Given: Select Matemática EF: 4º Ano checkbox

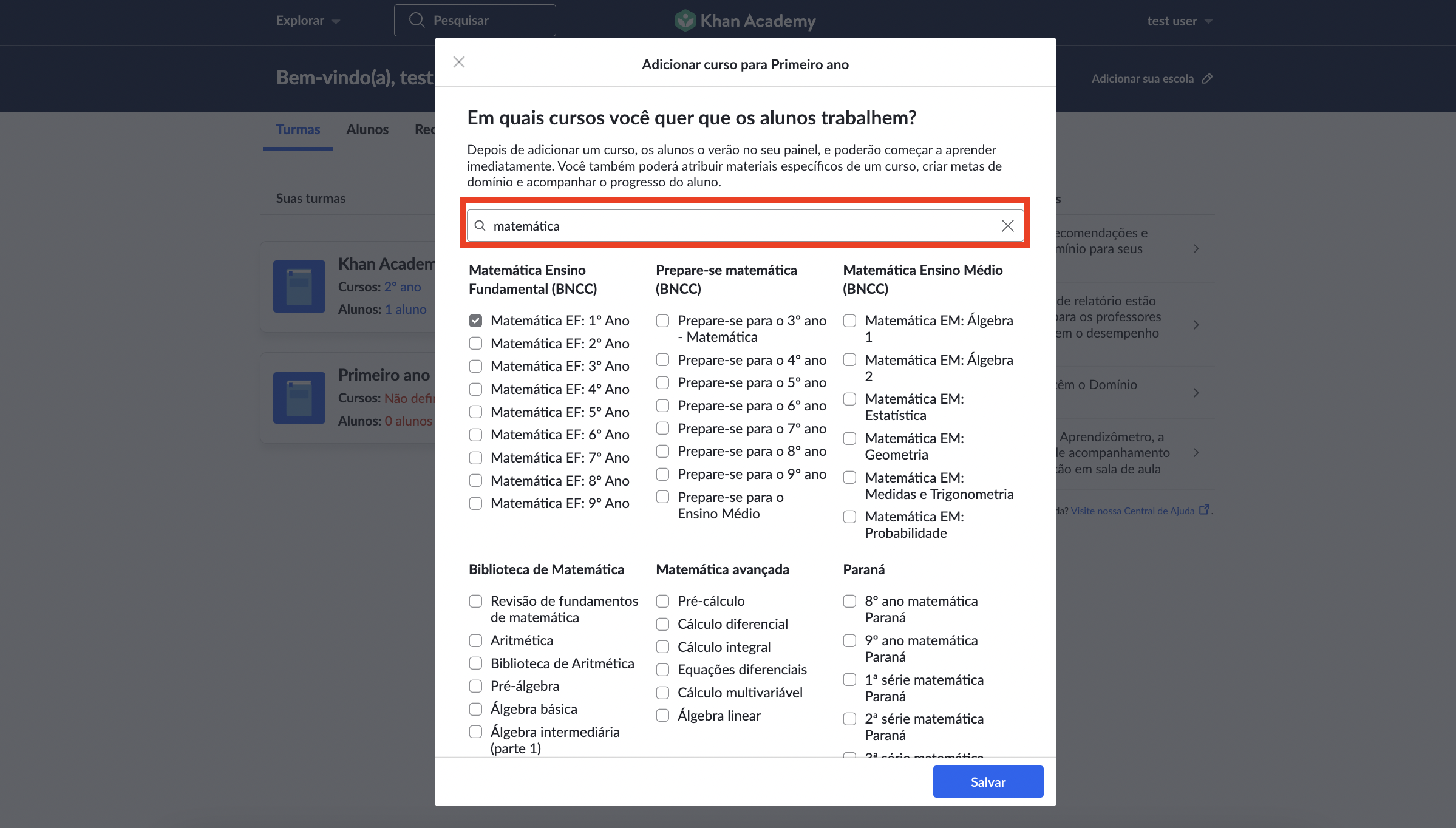Looking at the screenshot, I should [475, 389].
